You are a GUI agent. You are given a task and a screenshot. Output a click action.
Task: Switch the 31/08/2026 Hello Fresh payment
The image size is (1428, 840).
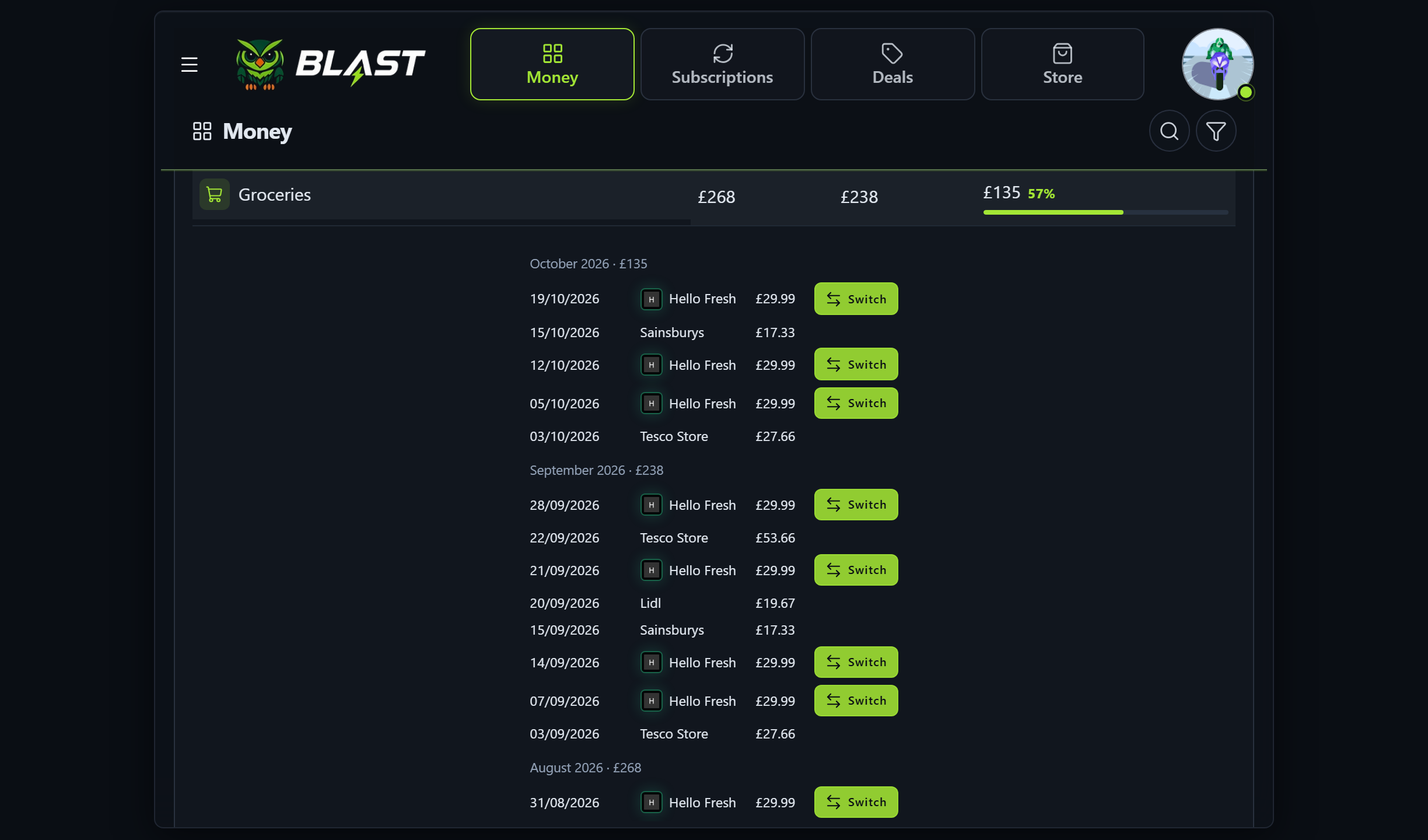(856, 802)
